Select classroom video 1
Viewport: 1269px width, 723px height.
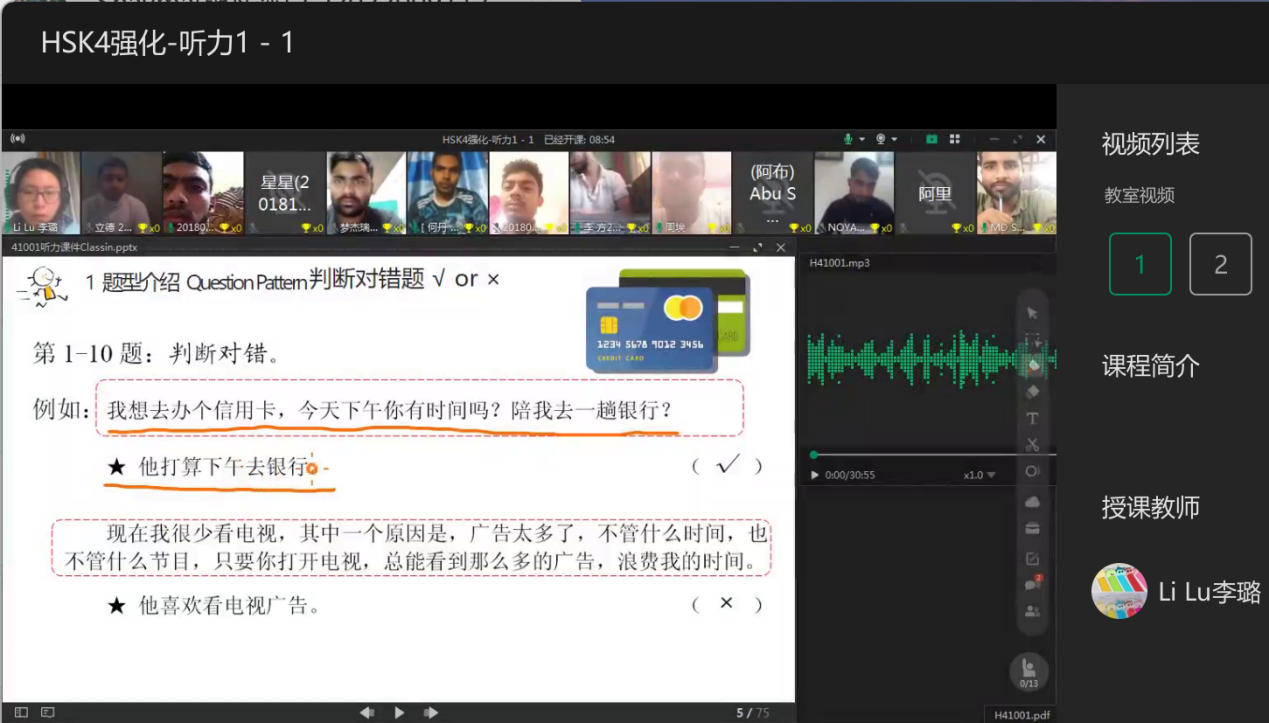[x=1139, y=264]
